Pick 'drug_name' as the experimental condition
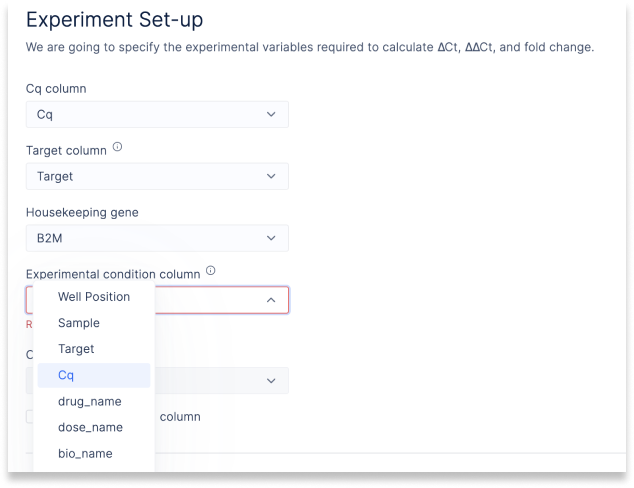 click(94, 401)
